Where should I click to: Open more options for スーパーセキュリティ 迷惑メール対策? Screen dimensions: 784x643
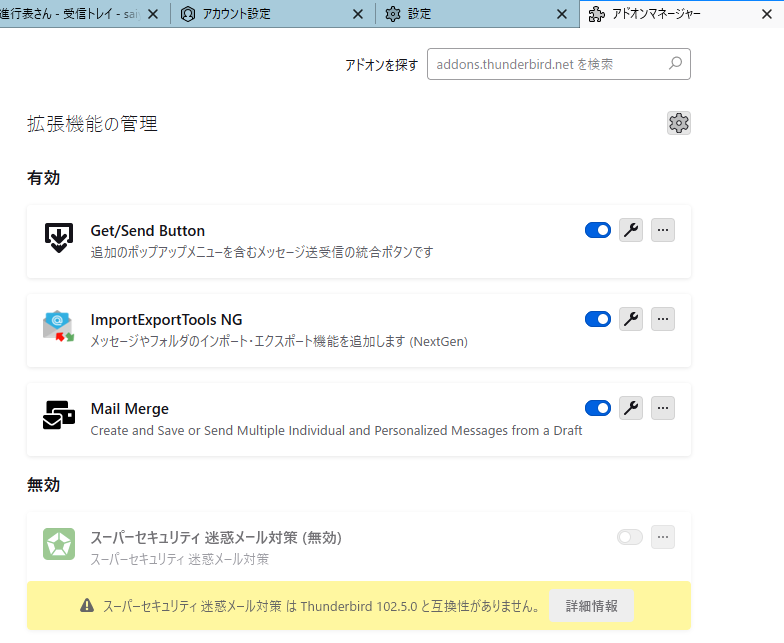(x=663, y=537)
